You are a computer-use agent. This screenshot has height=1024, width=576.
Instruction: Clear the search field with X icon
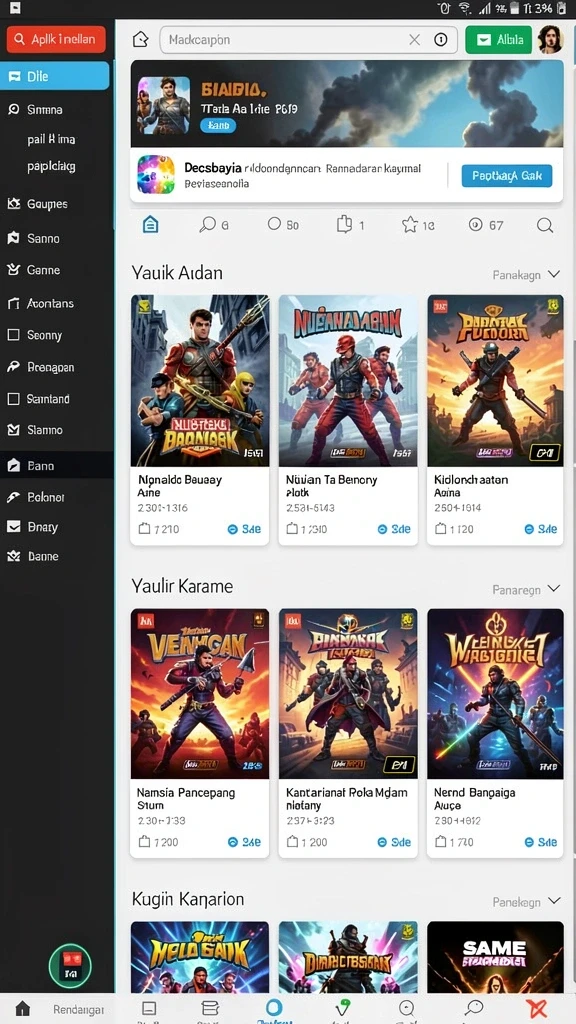click(x=414, y=40)
